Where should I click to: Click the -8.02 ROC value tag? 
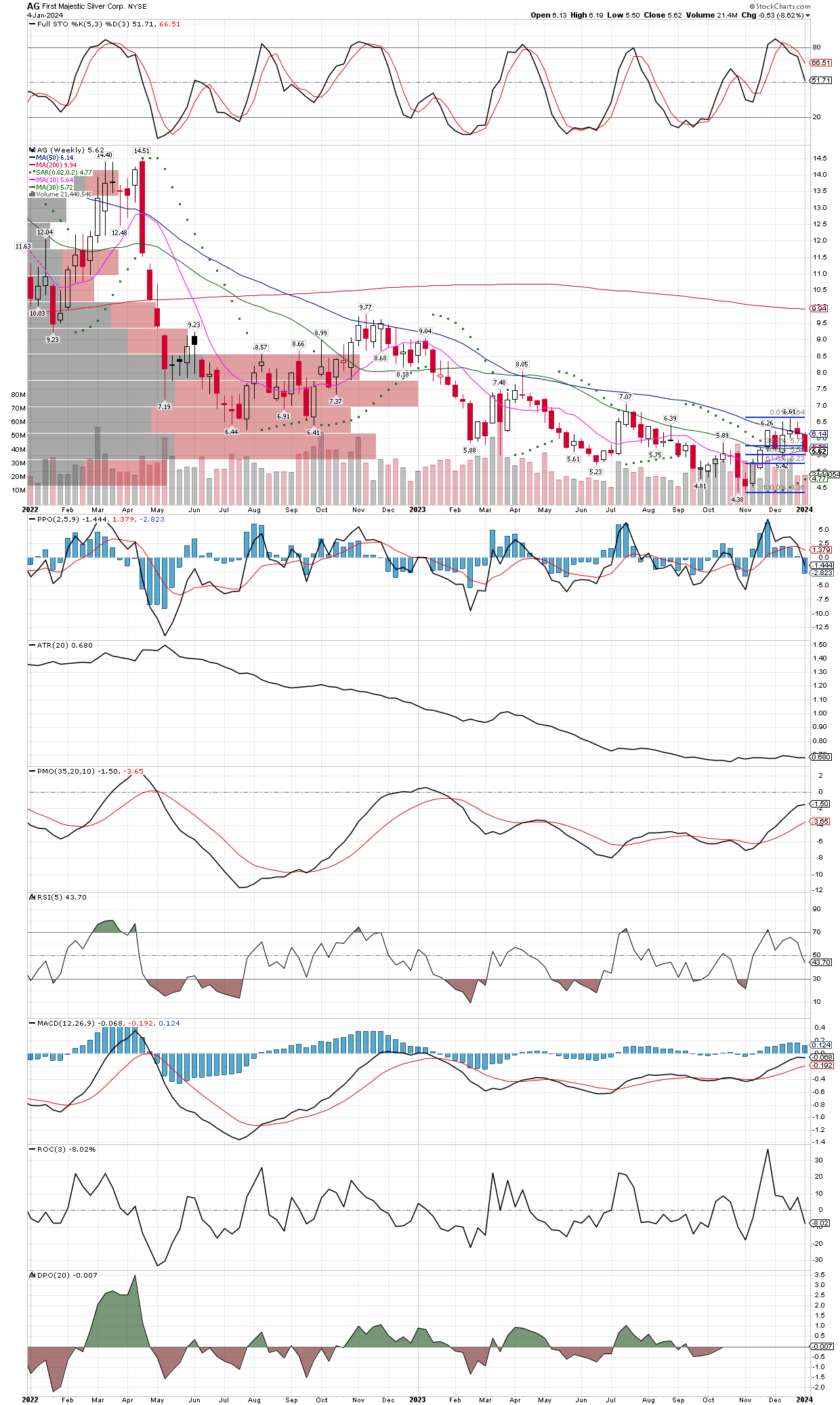click(x=820, y=1223)
